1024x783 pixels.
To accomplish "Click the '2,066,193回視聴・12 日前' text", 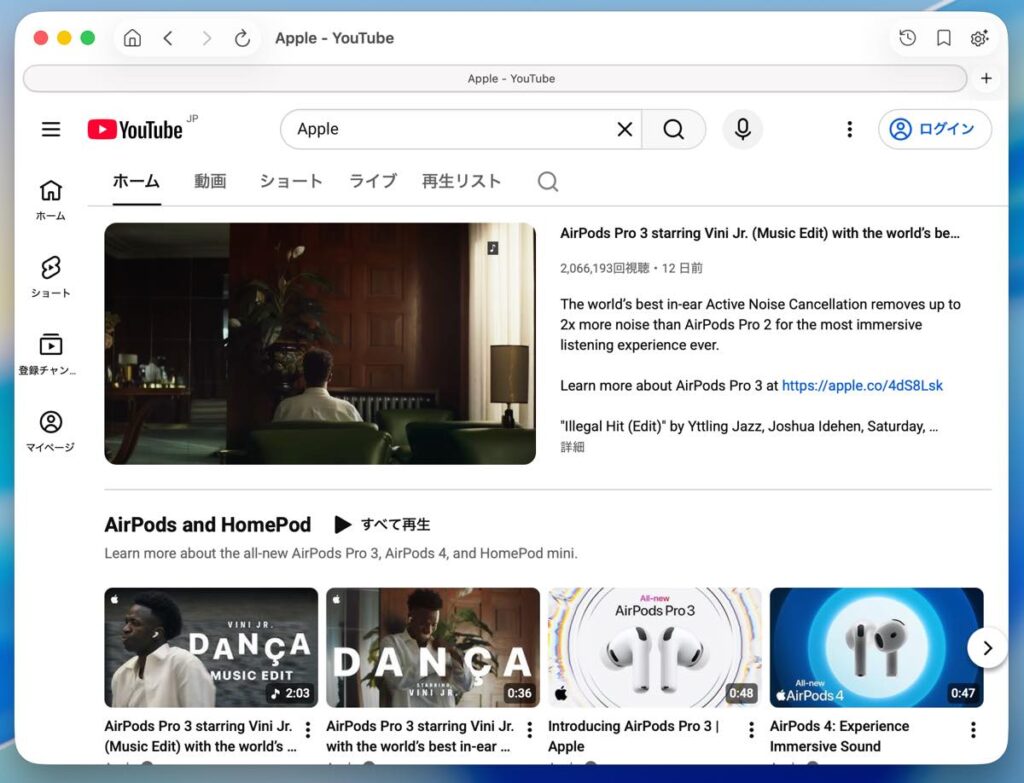I will [x=631, y=268].
